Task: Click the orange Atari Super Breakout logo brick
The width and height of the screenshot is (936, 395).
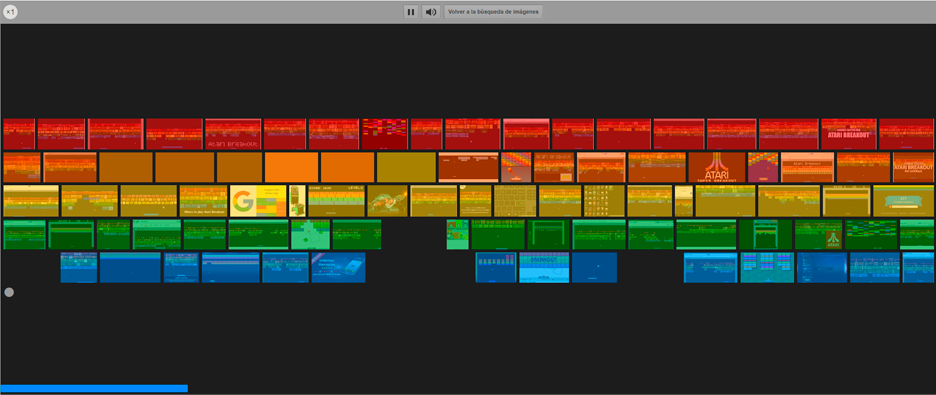Action: click(717, 168)
